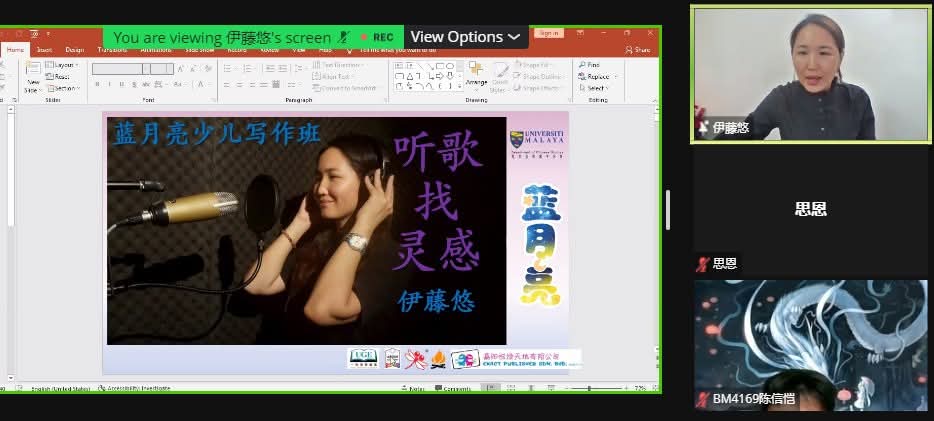This screenshot has width=934, height=421.
Task: Open the Home ribbon tab
Action: 15,50
